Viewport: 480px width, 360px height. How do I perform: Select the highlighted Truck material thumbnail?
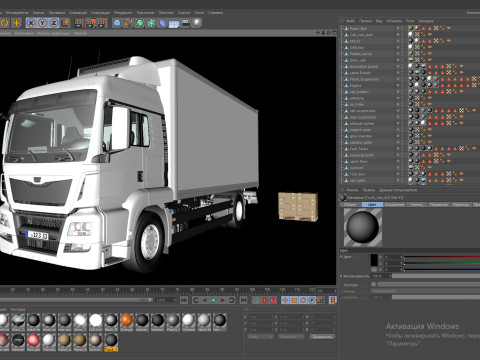click(111, 342)
